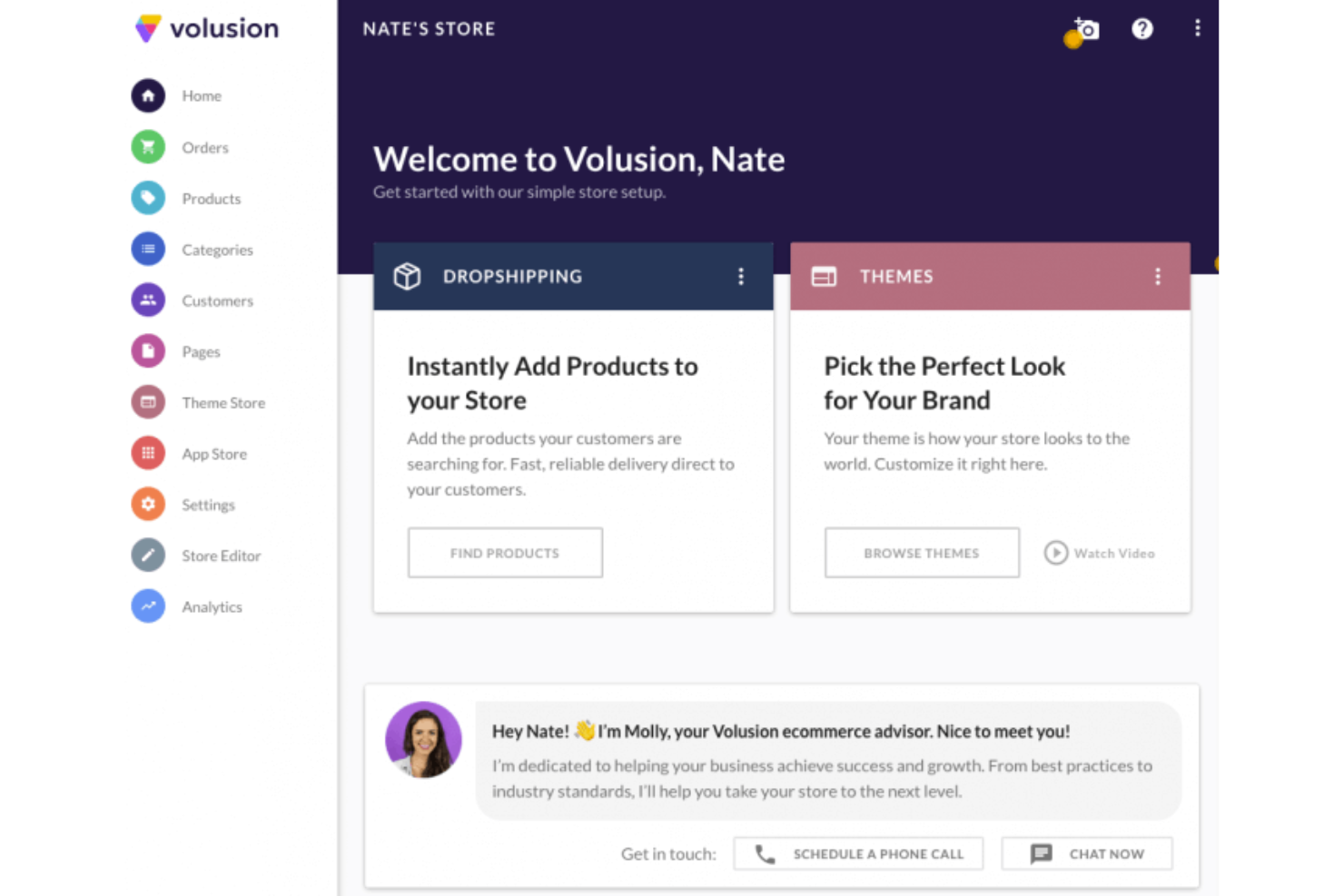
Task: Open the Orders section
Action: [204, 147]
